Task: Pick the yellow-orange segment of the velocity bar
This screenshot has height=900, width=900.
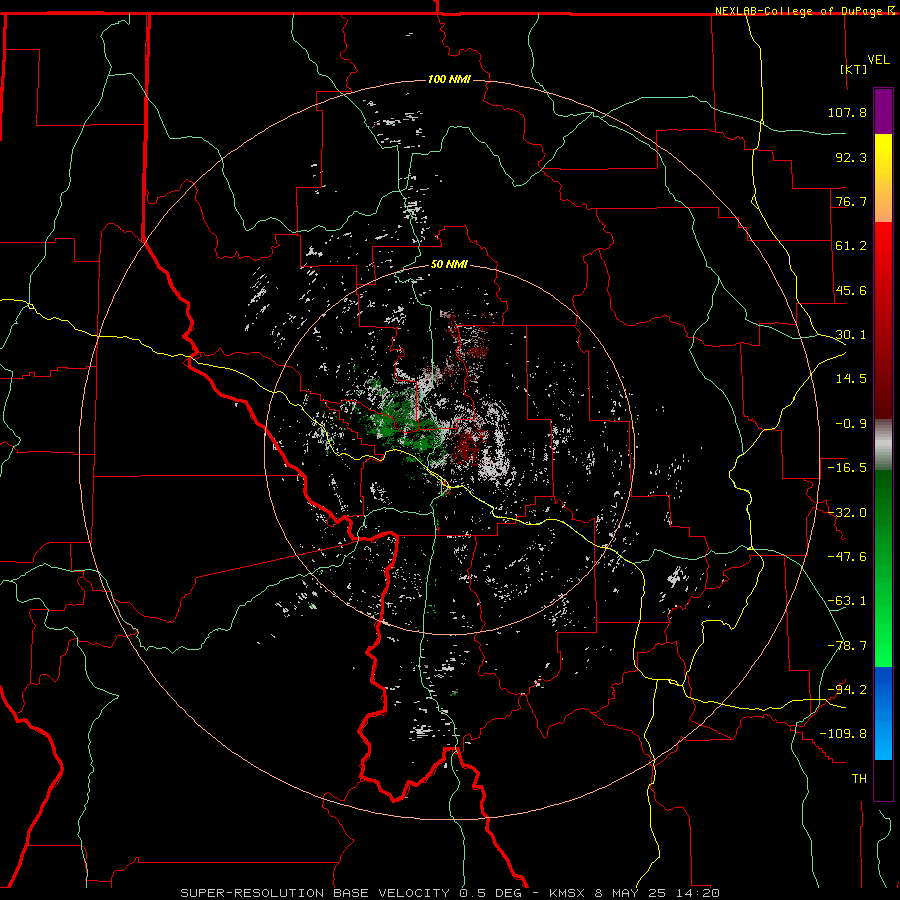Action: click(883, 178)
